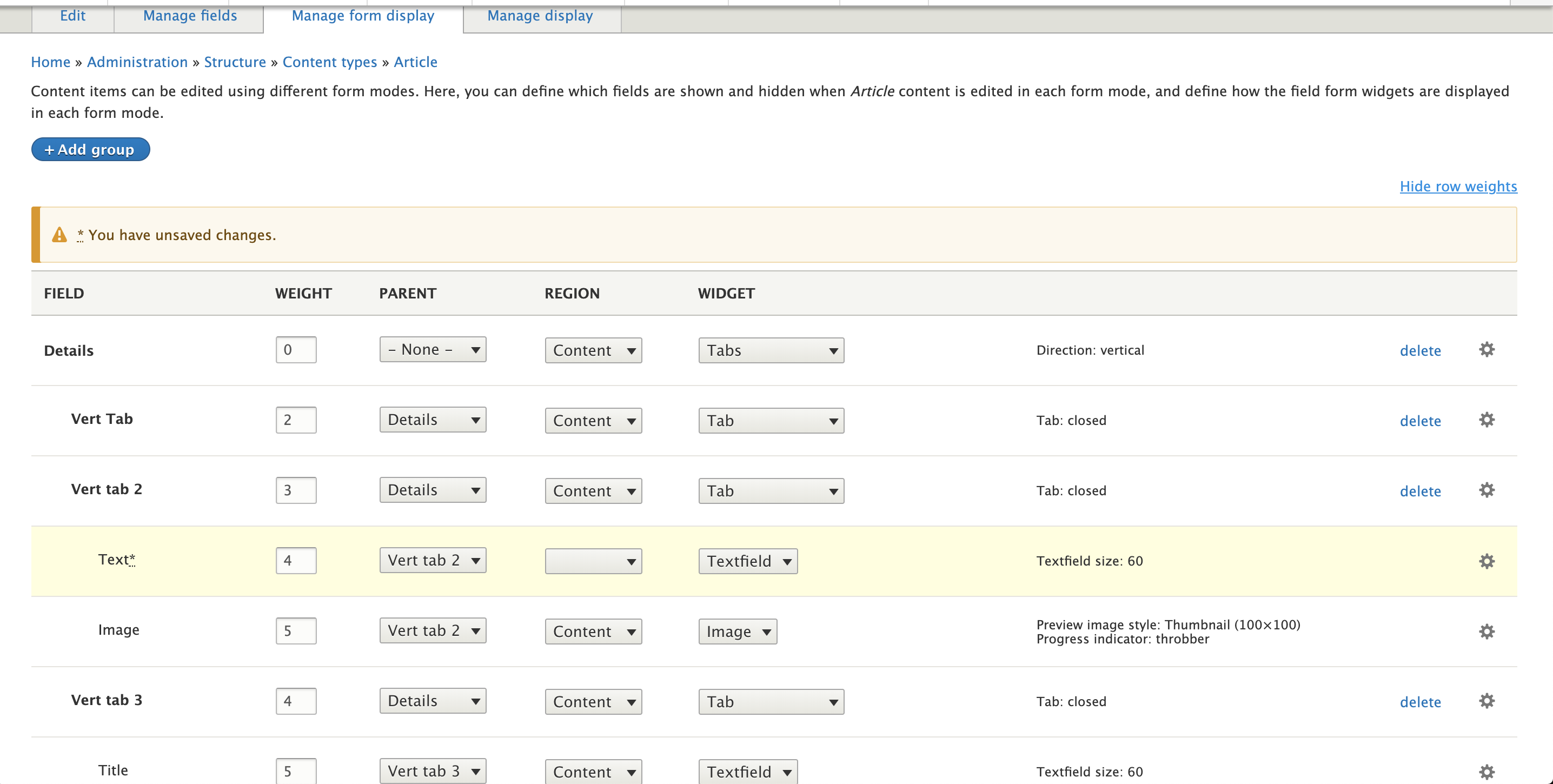Open settings gear for the Image field

coord(1486,631)
